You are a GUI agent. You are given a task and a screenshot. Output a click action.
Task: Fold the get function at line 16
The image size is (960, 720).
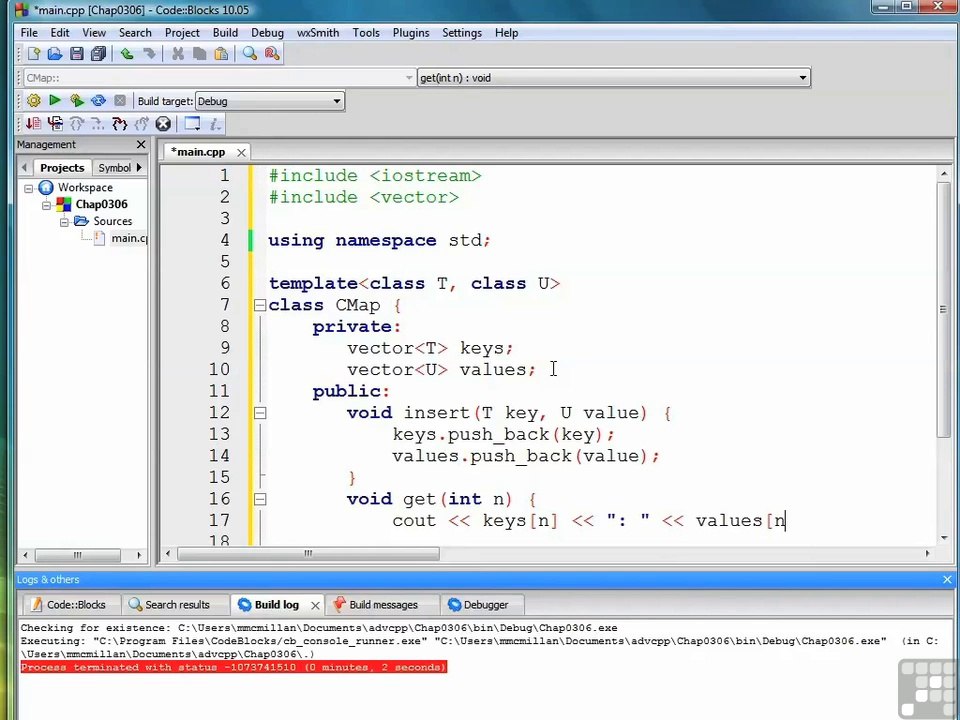(x=260, y=499)
